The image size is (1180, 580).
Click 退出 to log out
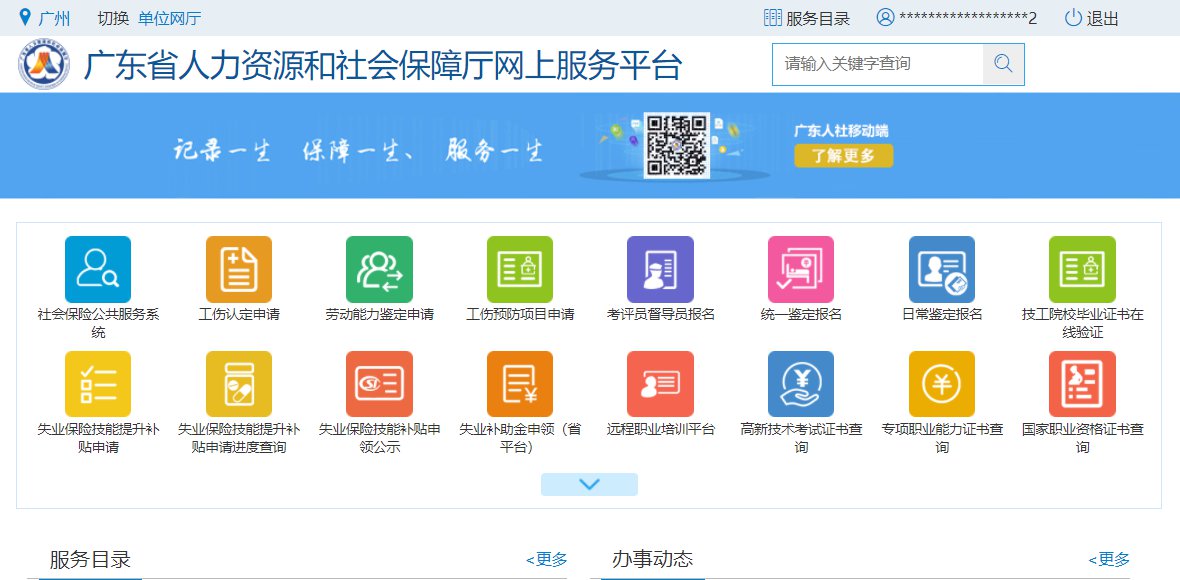1092,18
